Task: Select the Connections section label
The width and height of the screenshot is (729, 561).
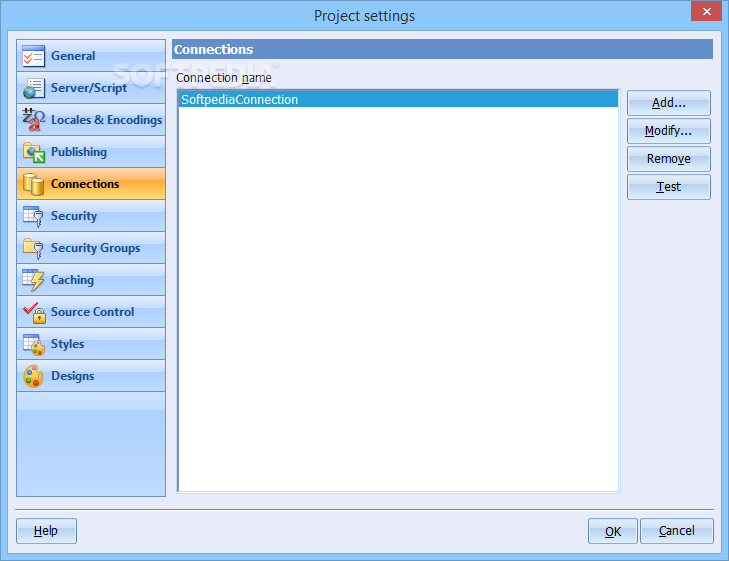Action: click(x=85, y=184)
